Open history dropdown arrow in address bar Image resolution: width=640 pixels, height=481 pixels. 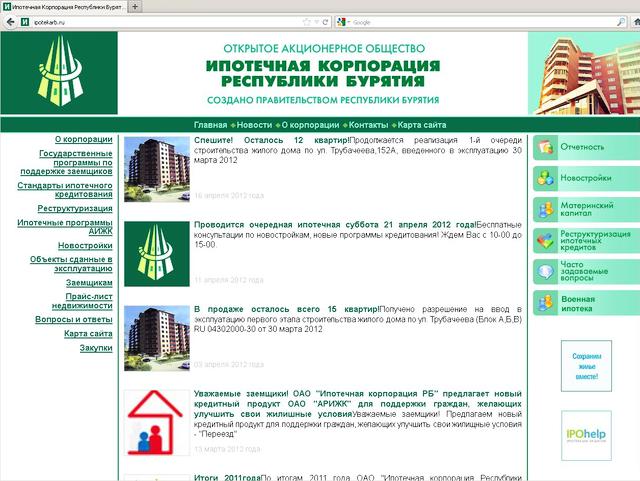pyautogui.click(x=316, y=22)
